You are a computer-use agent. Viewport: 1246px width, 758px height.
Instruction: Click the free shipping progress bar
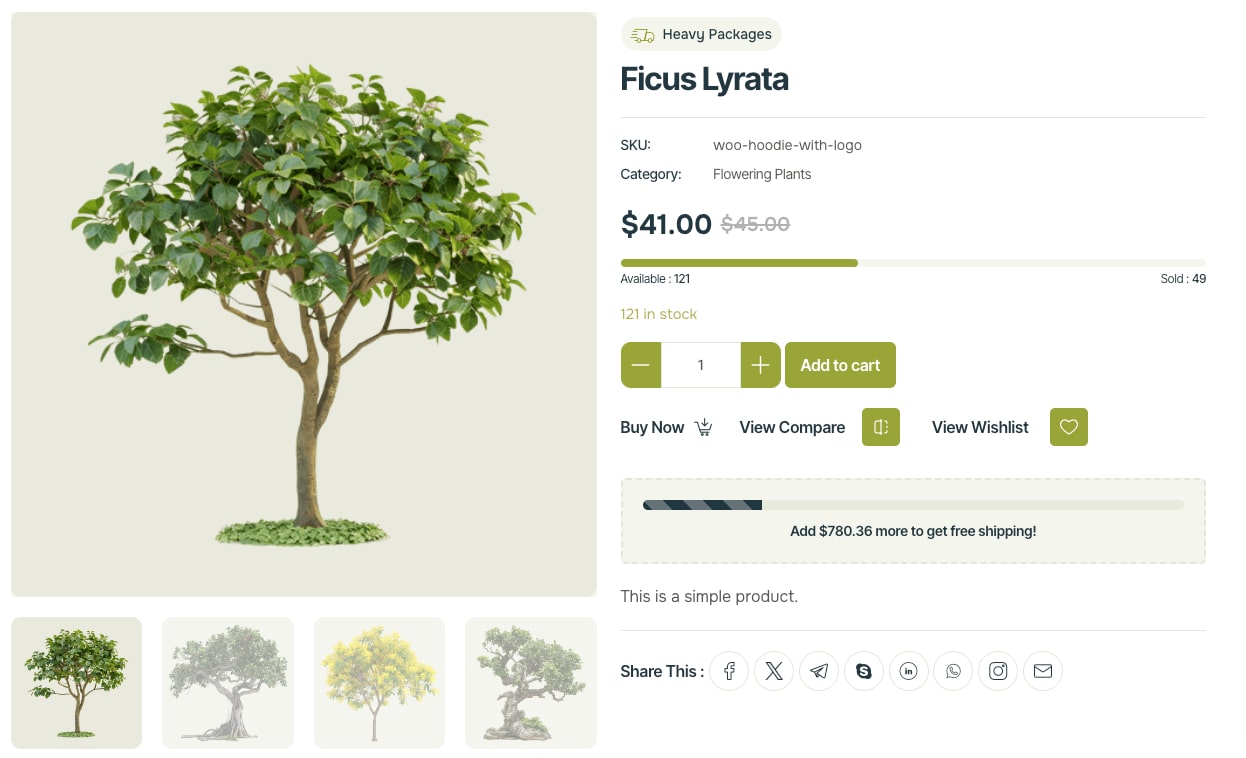click(x=912, y=505)
